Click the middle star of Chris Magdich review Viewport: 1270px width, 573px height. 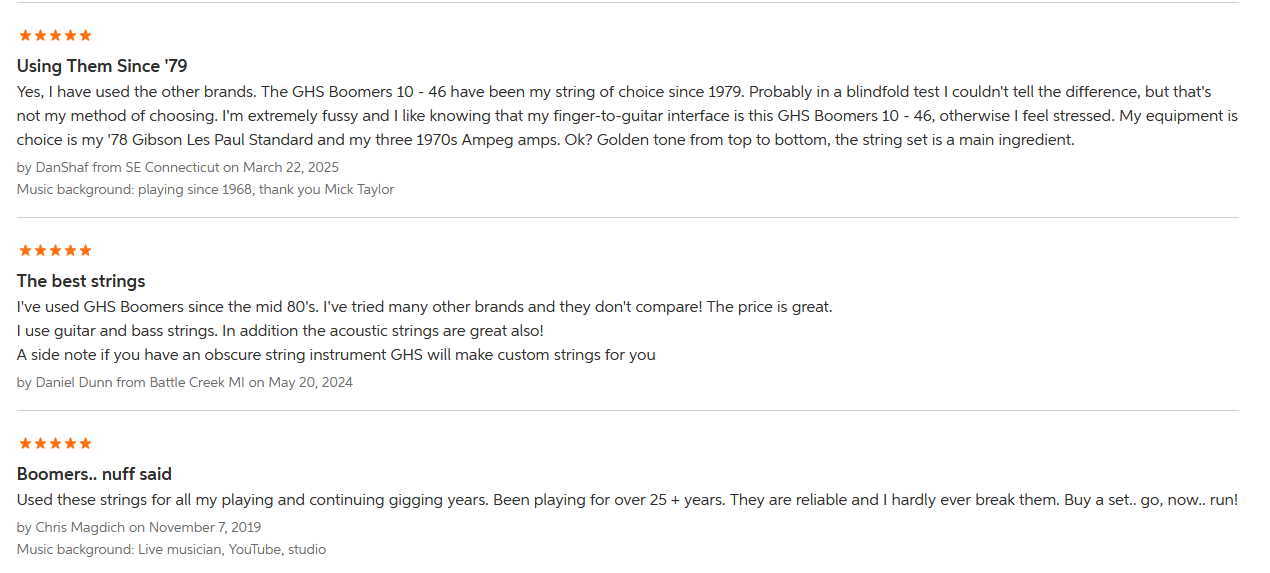pos(55,443)
